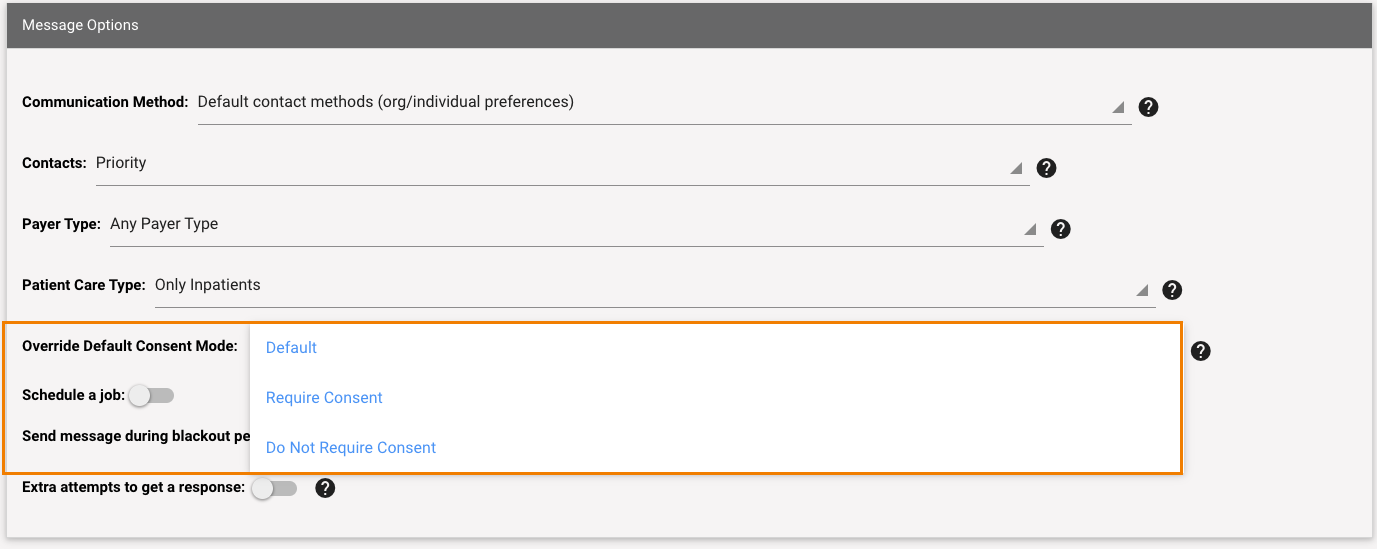Open help icon beside Contacts
This screenshot has height=549, width=1377.
coord(1046,168)
